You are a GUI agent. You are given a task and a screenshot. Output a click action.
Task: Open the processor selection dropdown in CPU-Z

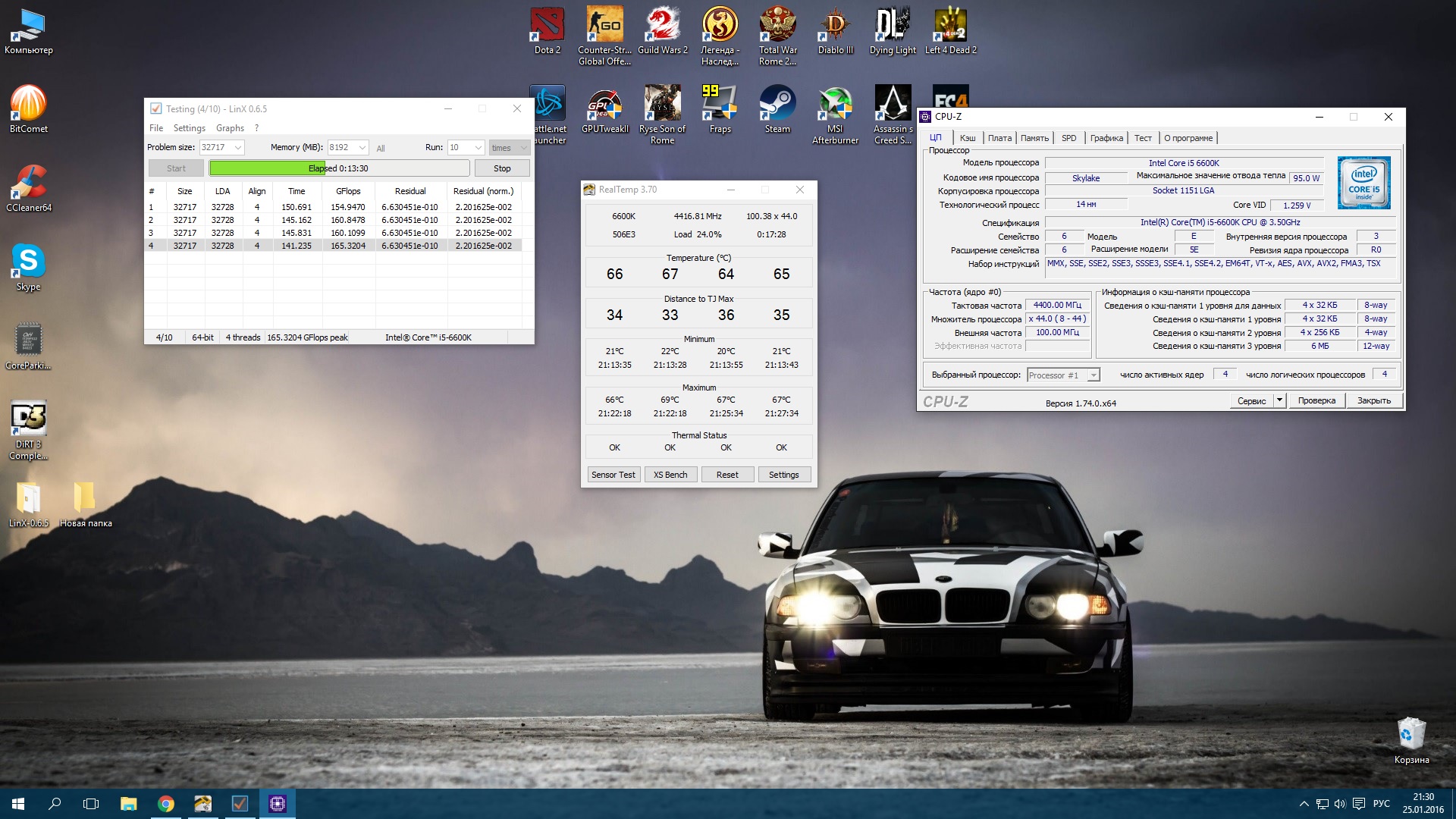tap(1093, 375)
